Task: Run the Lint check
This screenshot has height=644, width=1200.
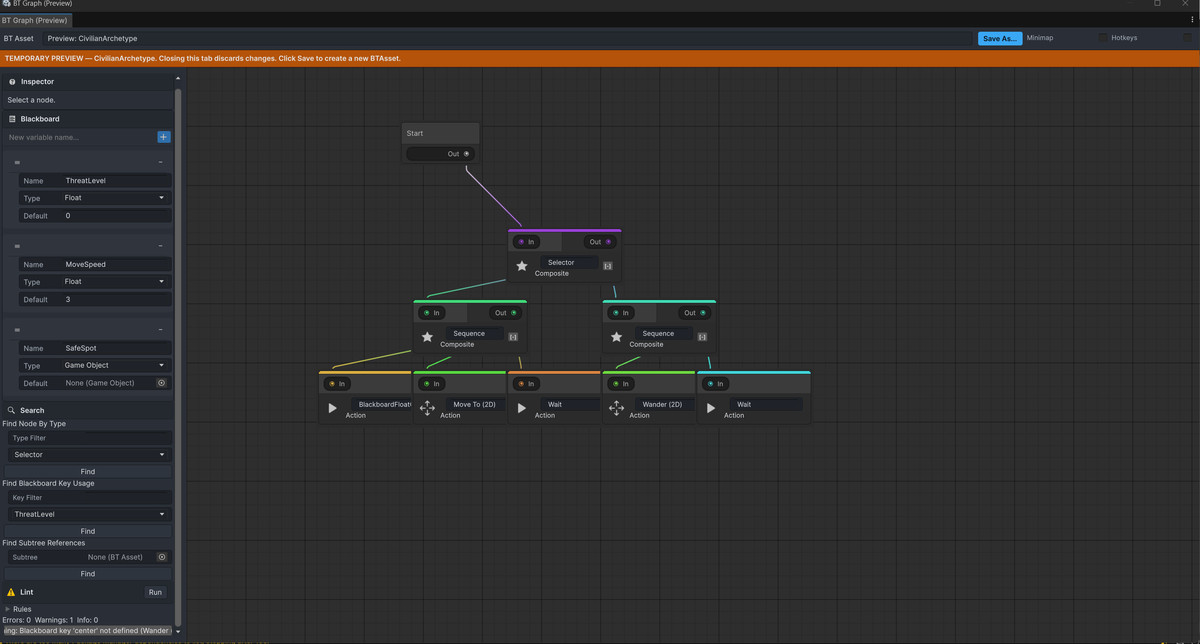Action: pyautogui.click(x=155, y=592)
